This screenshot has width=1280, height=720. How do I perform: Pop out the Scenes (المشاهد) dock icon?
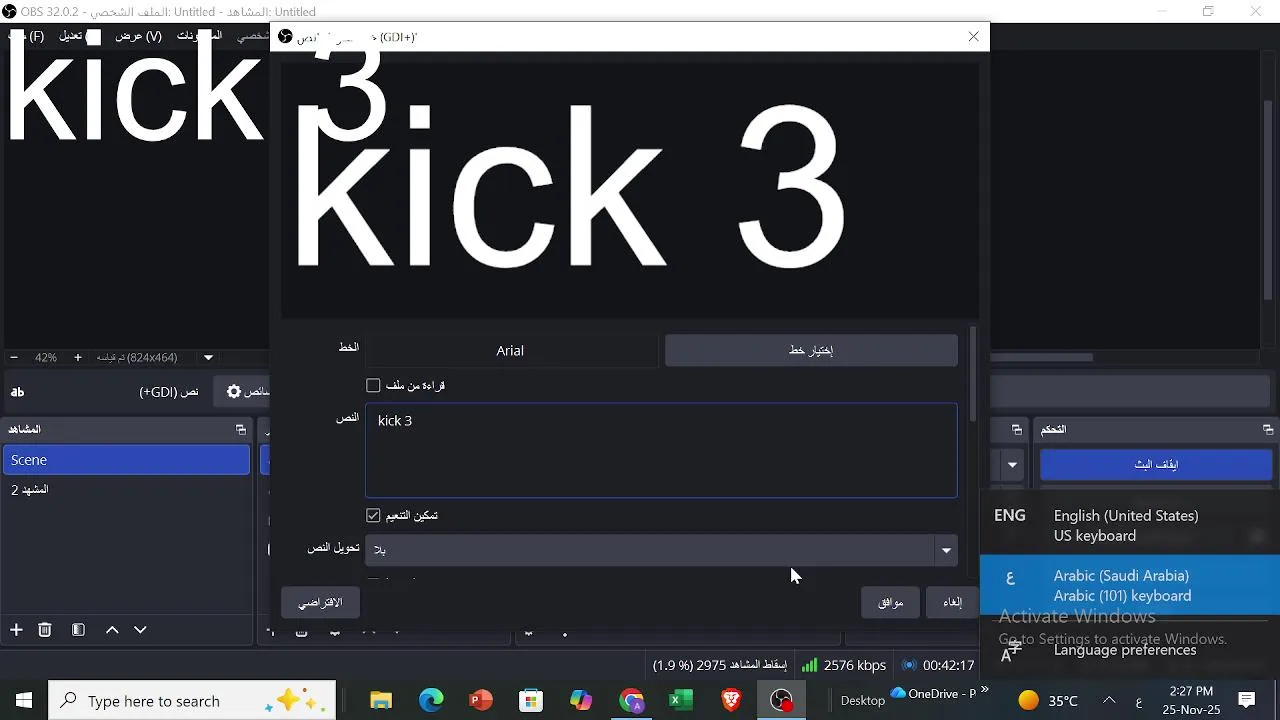(240, 430)
